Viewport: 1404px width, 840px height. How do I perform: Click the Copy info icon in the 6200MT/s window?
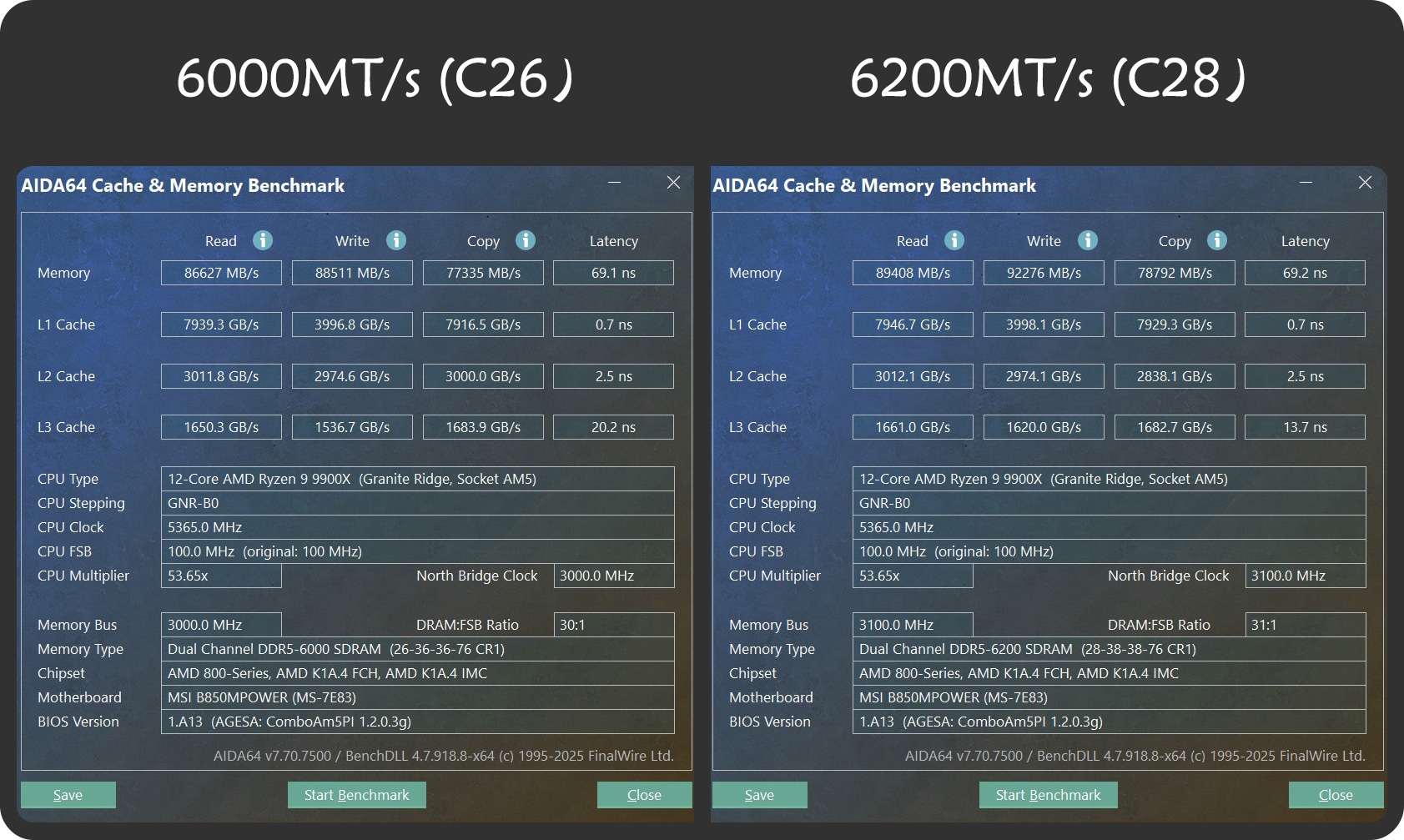click(1217, 240)
